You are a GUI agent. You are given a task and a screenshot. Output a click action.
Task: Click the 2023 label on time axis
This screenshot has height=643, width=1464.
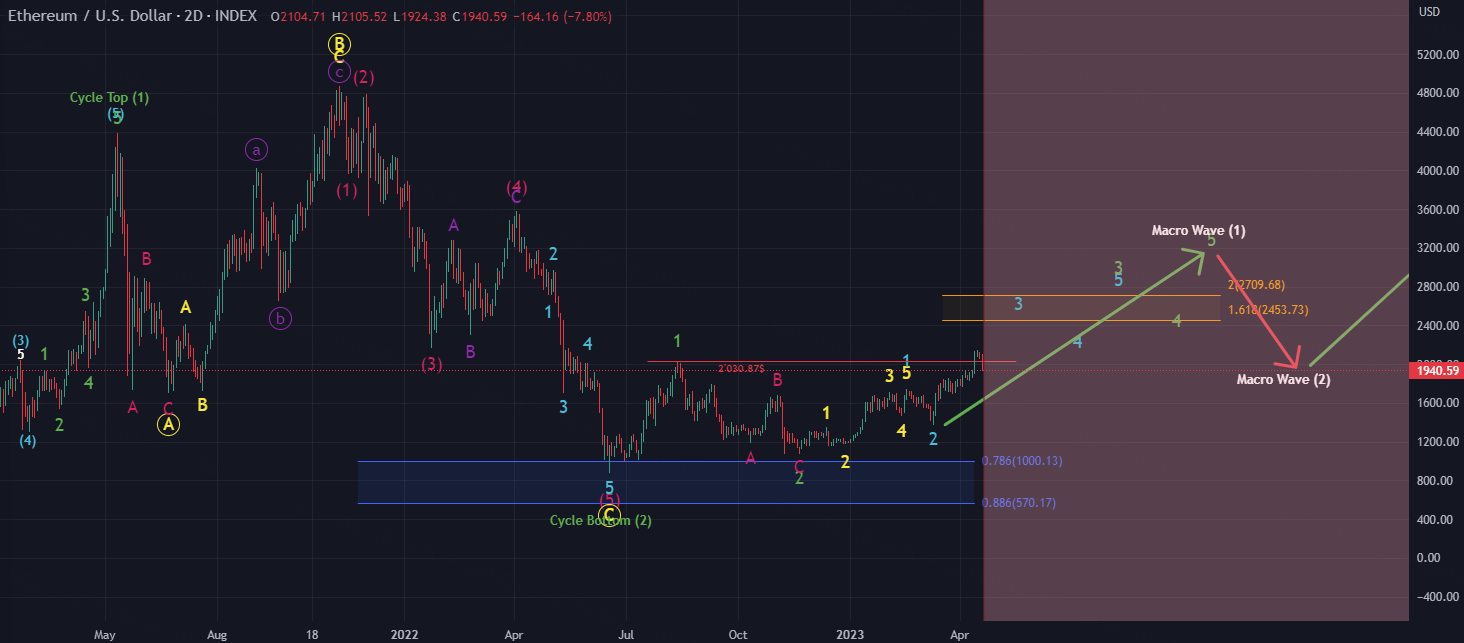(850, 635)
